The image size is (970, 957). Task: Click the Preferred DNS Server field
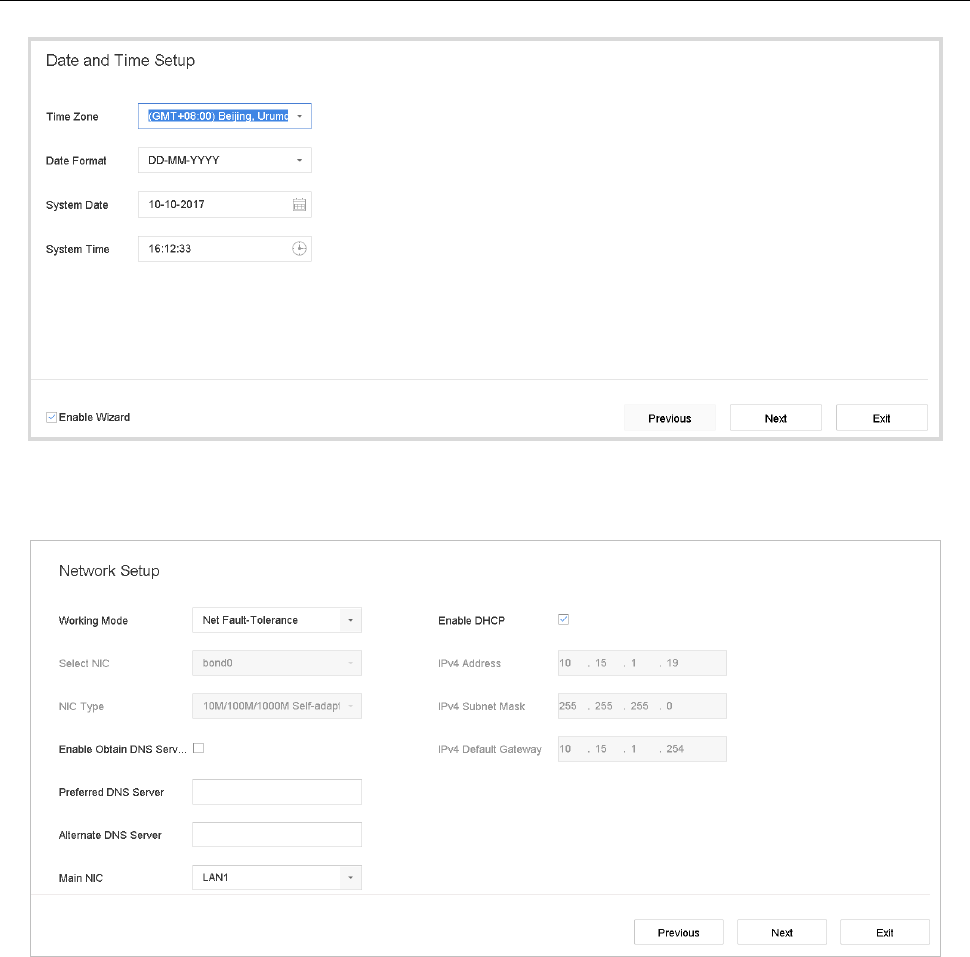(x=276, y=792)
